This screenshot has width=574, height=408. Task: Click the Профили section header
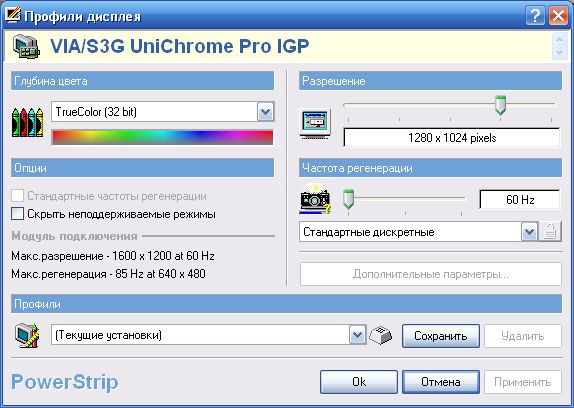coord(286,304)
